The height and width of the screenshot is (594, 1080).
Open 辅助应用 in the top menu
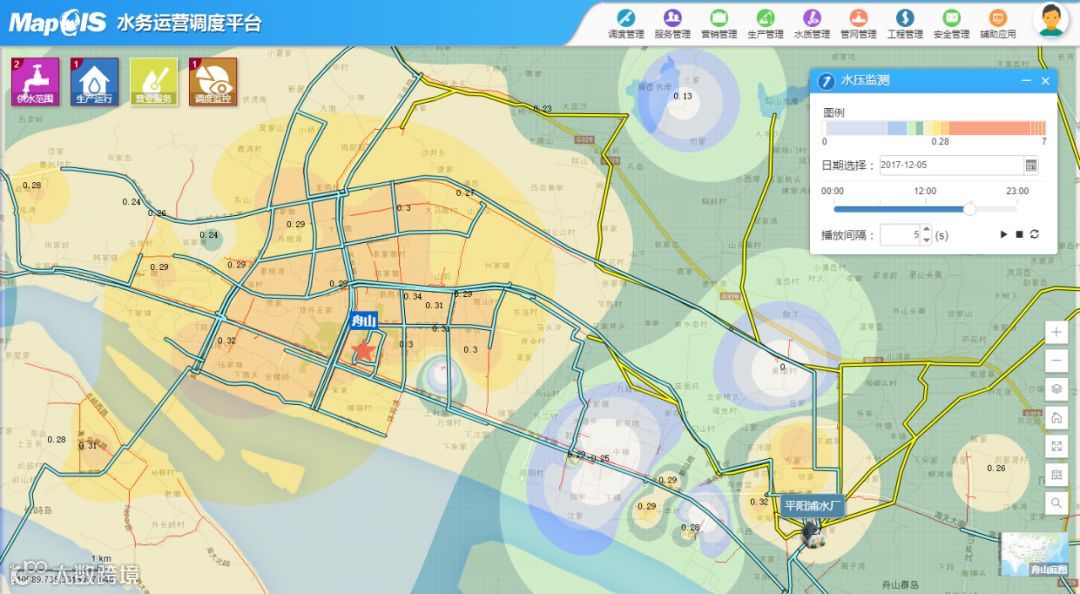(x=998, y=23)
